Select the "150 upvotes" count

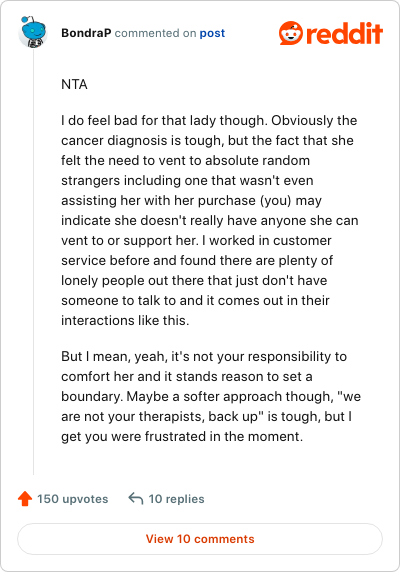tap(73, 499)
